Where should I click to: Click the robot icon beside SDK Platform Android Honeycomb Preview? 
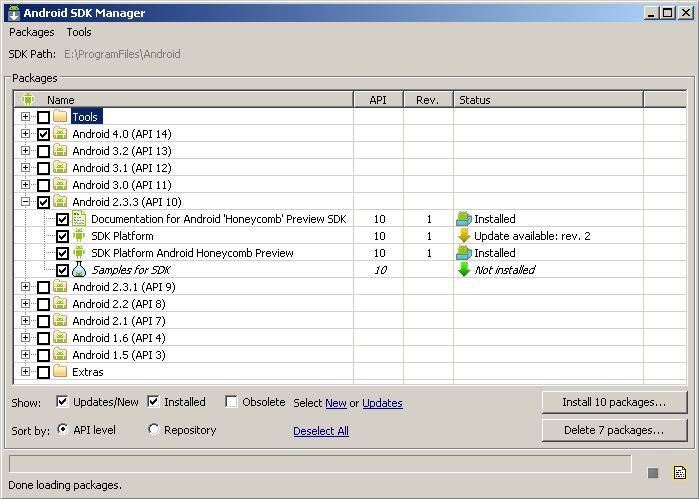tap(79, 252)
